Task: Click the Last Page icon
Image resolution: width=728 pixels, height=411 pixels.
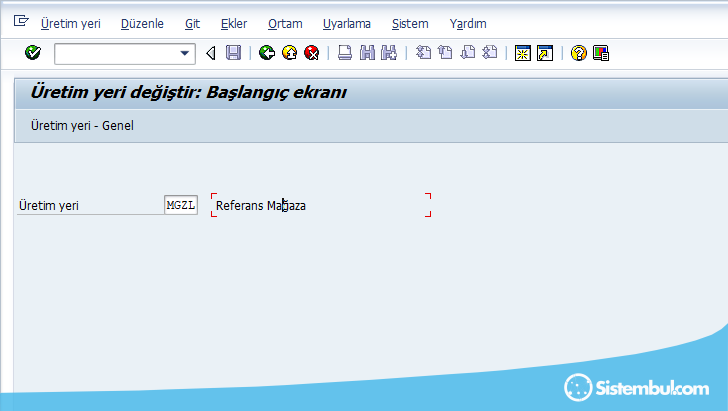Action: coord(489,53)
